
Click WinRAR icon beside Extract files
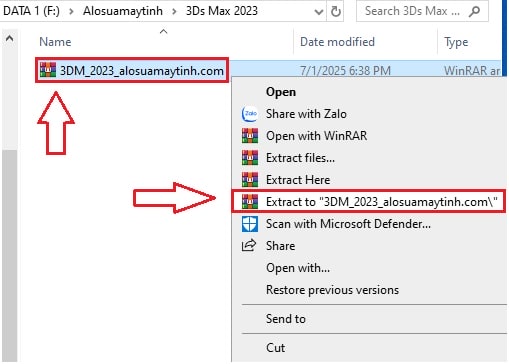250,158
